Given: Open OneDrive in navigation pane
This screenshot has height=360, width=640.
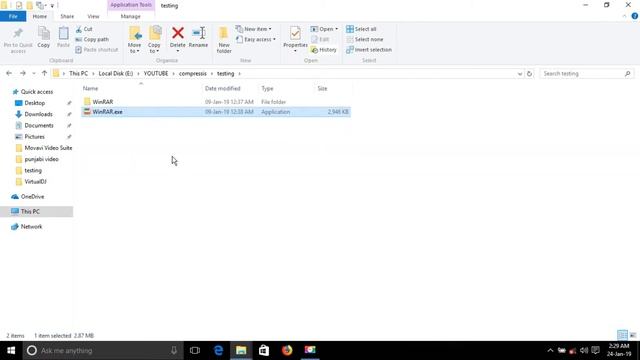Looking at the screenshot, I should coord(32,197).
